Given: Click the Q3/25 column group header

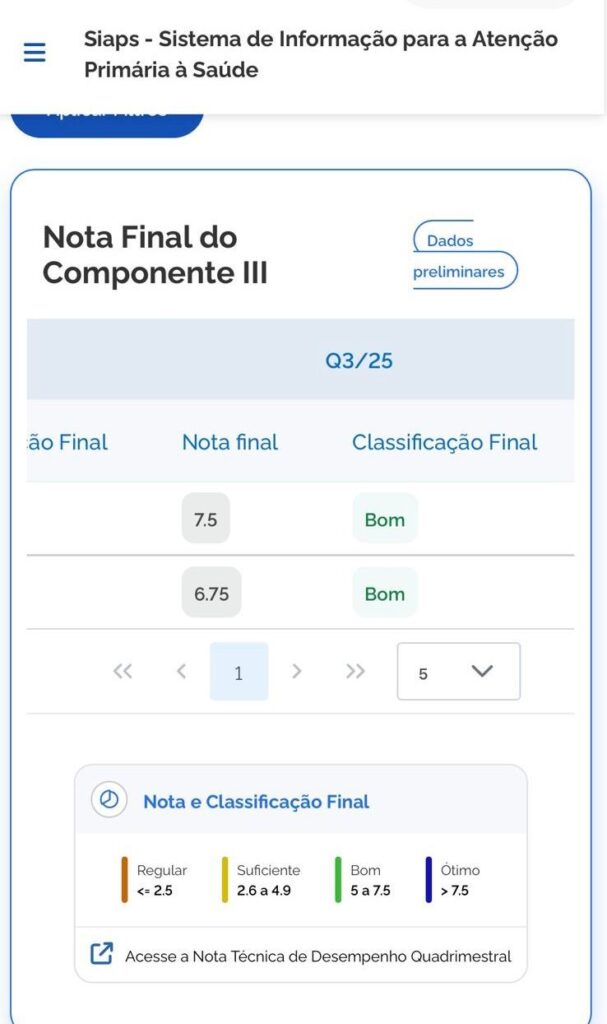Looking at the screenshot, I should 359,361.
